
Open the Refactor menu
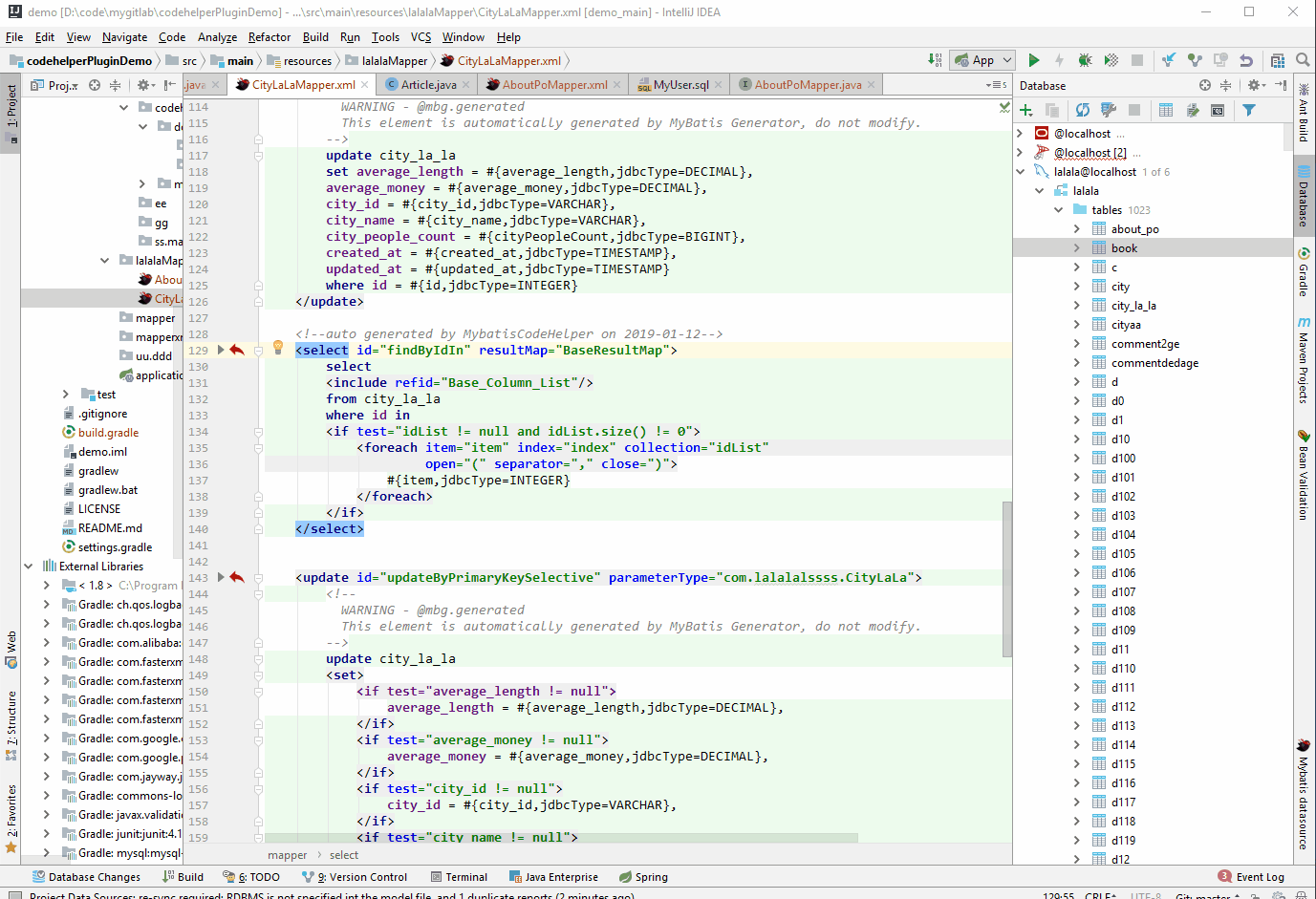click(269, 37)
